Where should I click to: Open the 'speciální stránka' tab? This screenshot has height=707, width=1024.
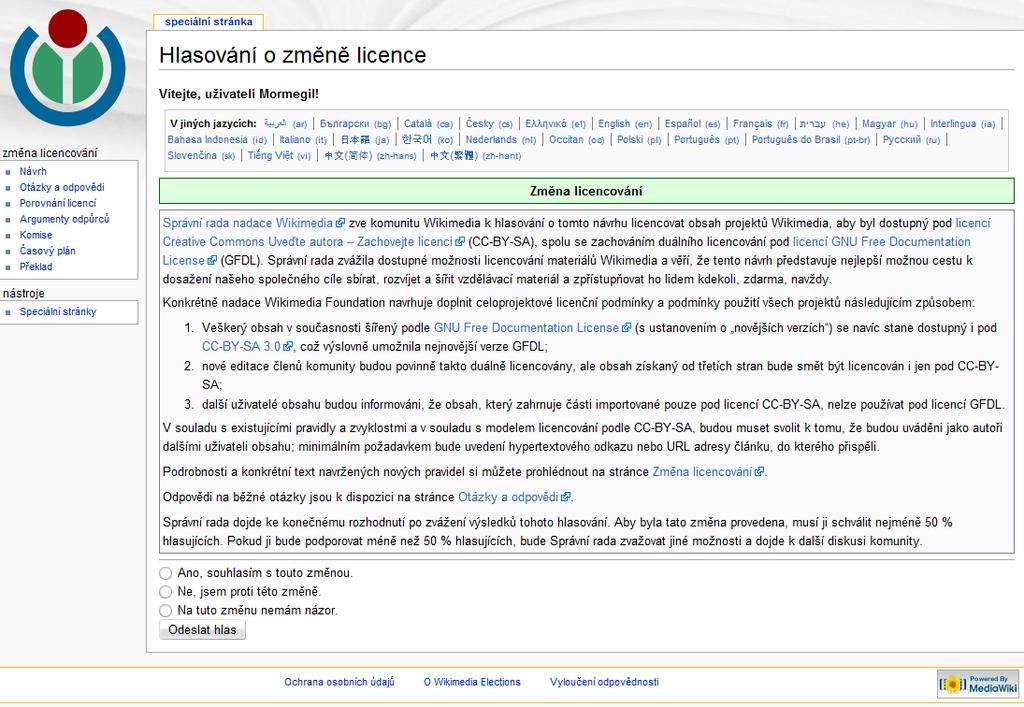208,22
